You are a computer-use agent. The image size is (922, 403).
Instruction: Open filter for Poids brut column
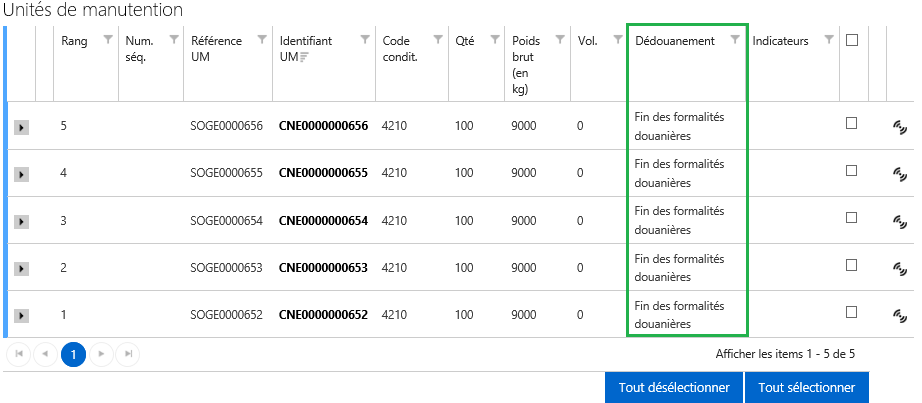coord(560,39)
